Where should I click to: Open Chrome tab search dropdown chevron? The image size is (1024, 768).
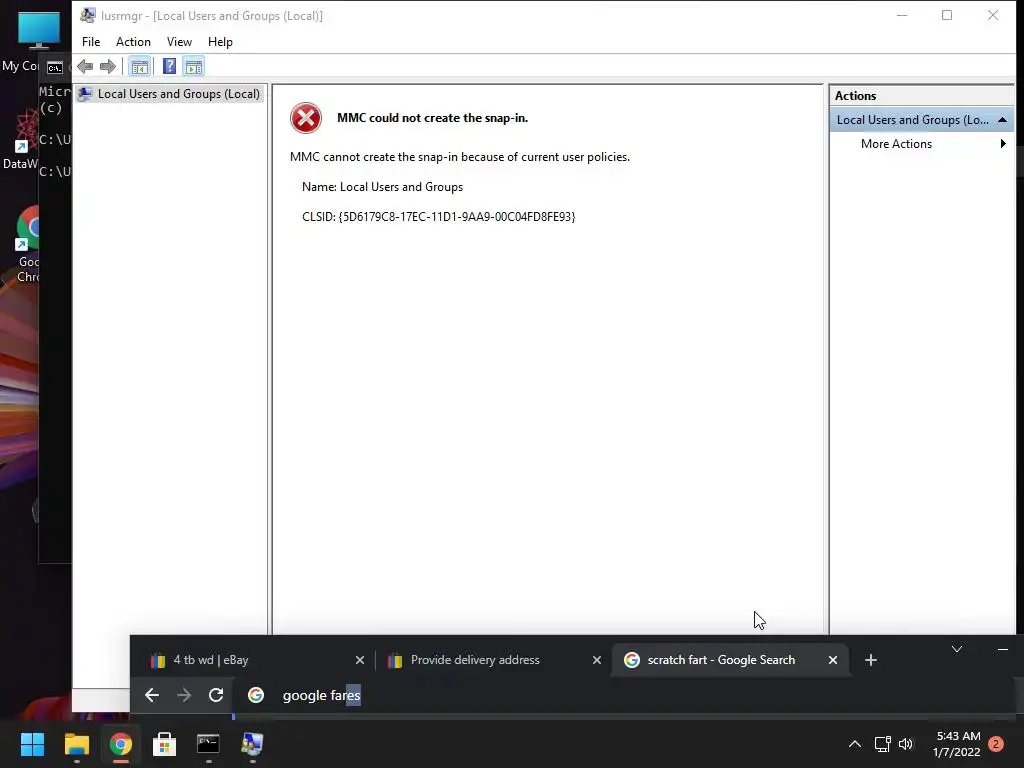(x=957, y=649)
